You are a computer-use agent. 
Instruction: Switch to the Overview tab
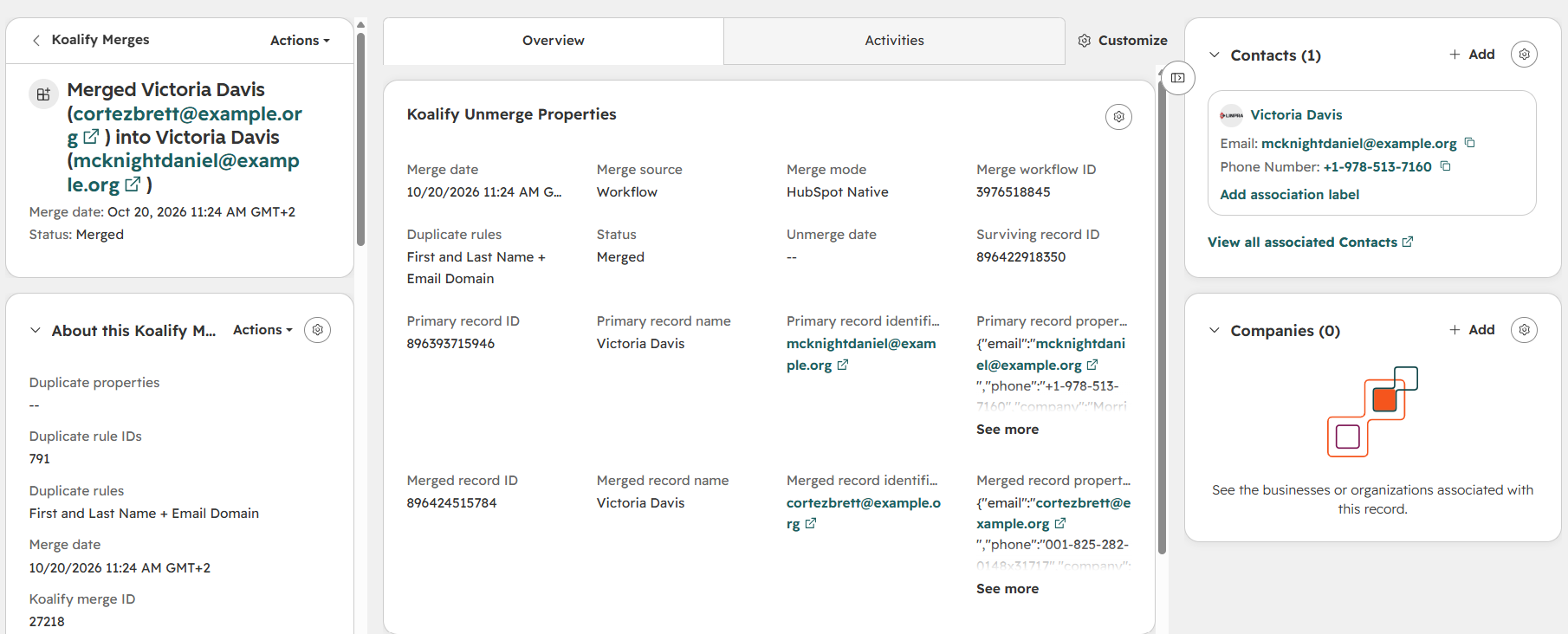[x=554, y=41]
